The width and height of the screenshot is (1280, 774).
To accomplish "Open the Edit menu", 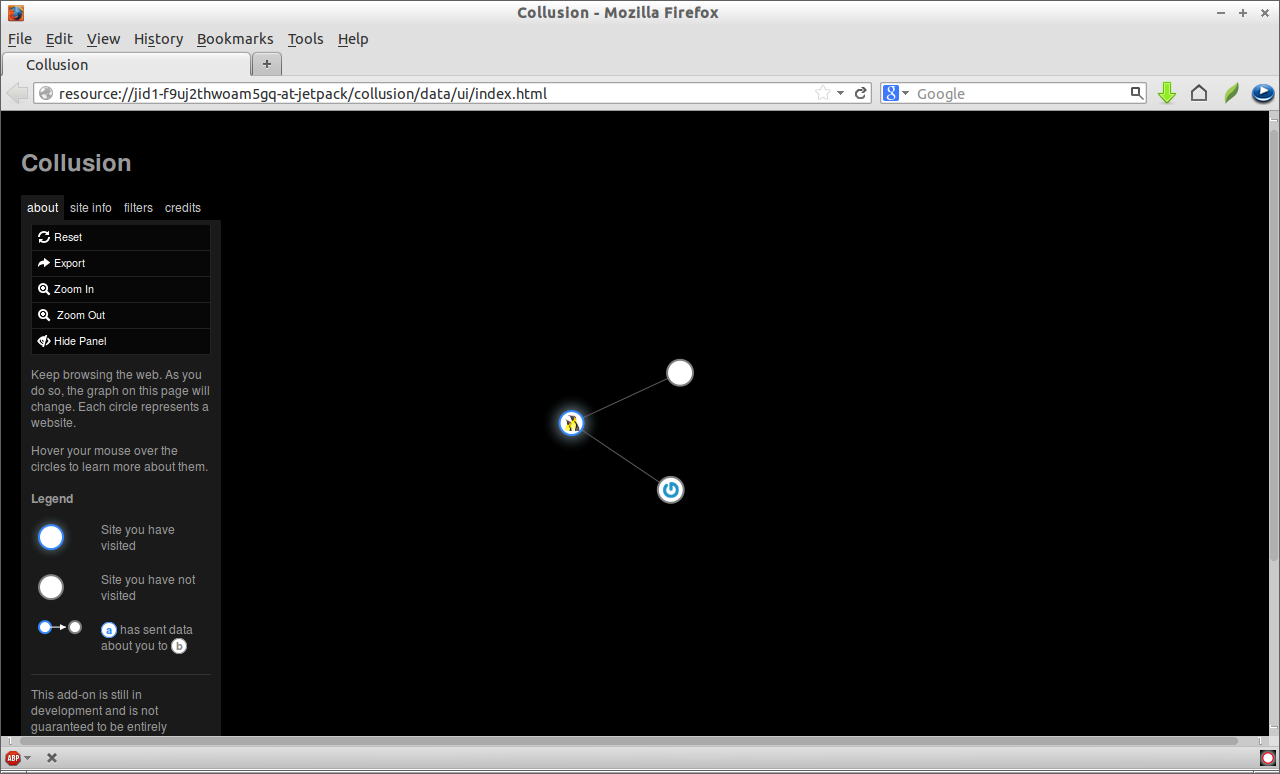I will click(59, 39).
